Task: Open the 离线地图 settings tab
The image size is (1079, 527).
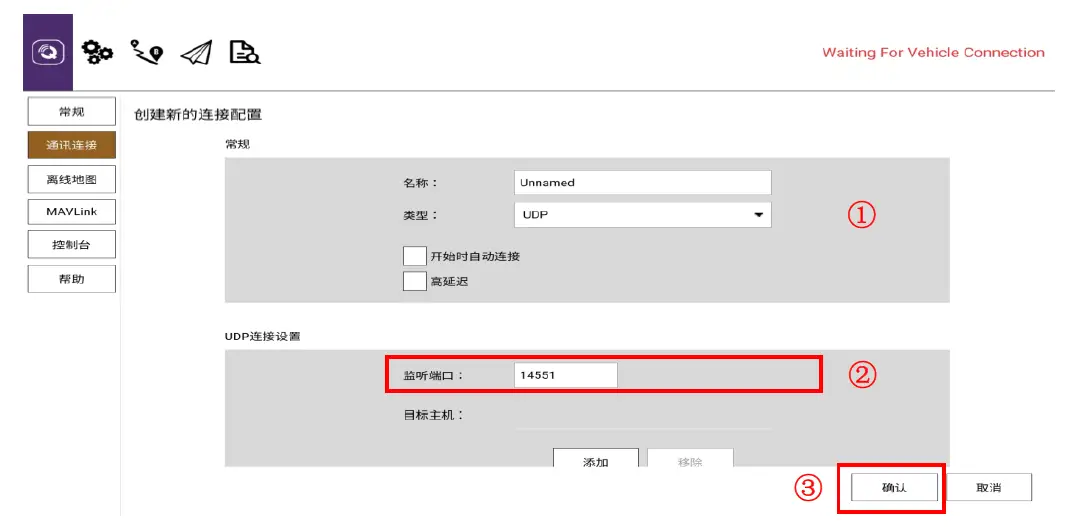Action: tap(71, 179)
